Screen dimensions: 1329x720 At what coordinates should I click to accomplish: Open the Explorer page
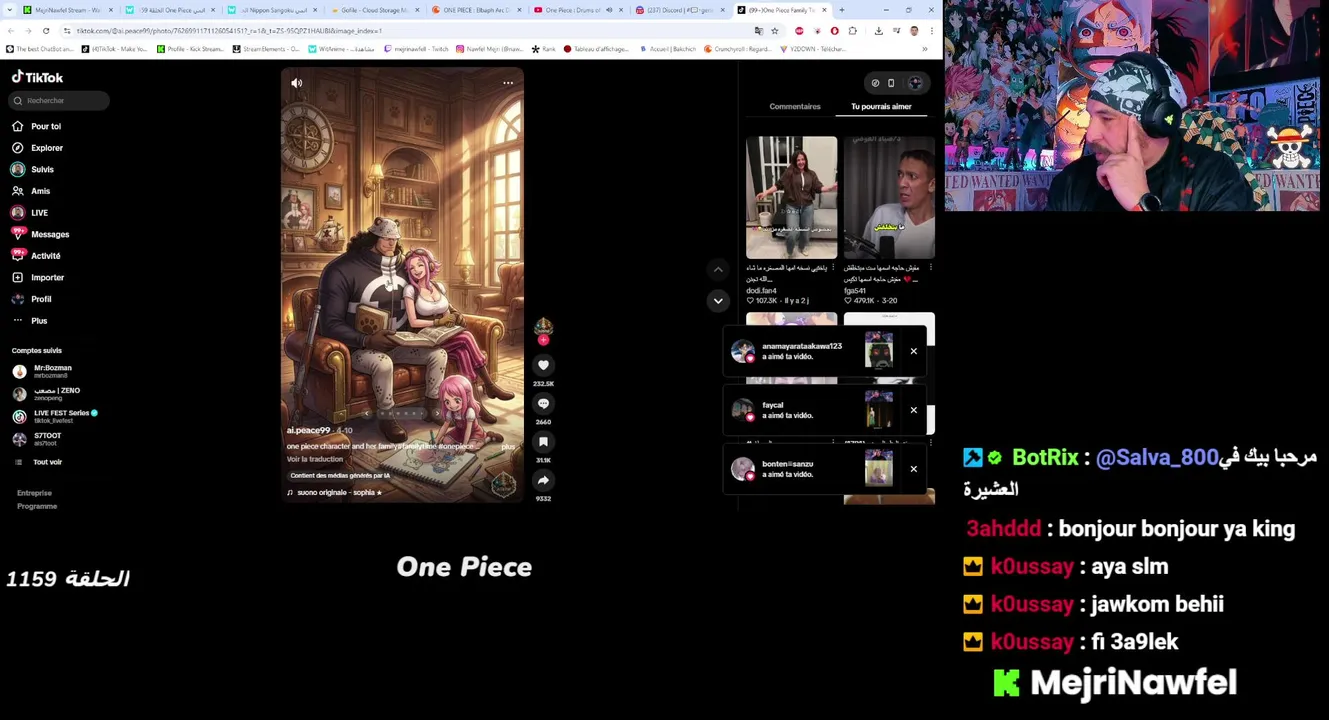pos(38,148)
